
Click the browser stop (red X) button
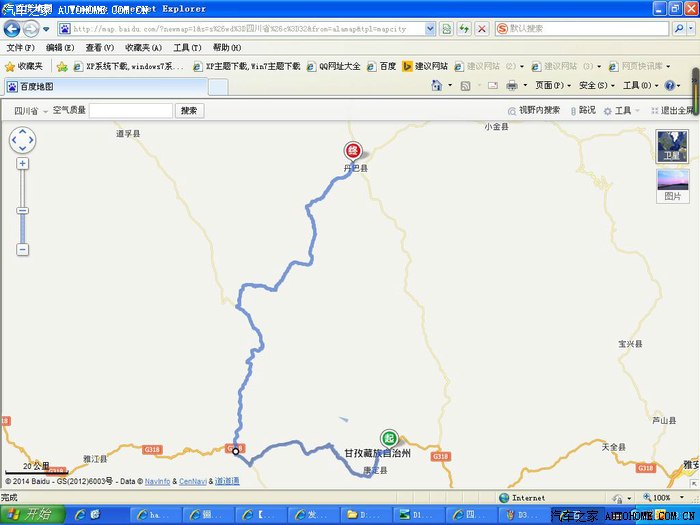(482, 29)
